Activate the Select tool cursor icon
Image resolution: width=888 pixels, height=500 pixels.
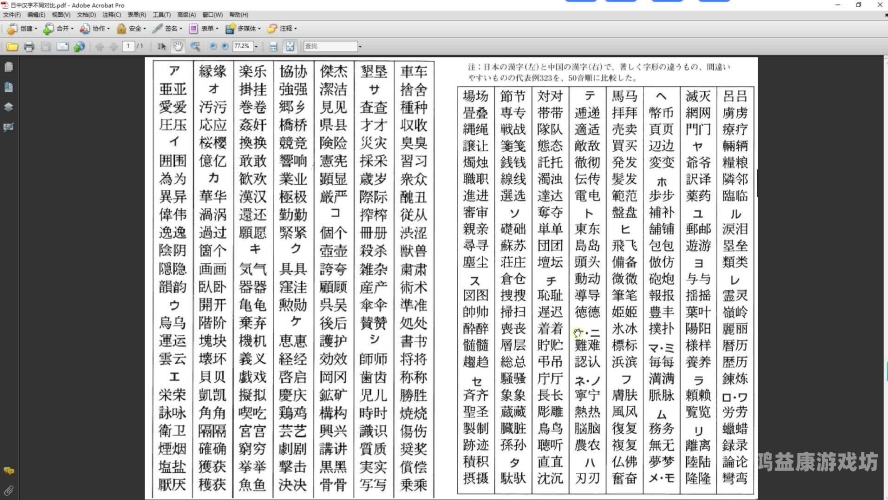tap(161, 46)
